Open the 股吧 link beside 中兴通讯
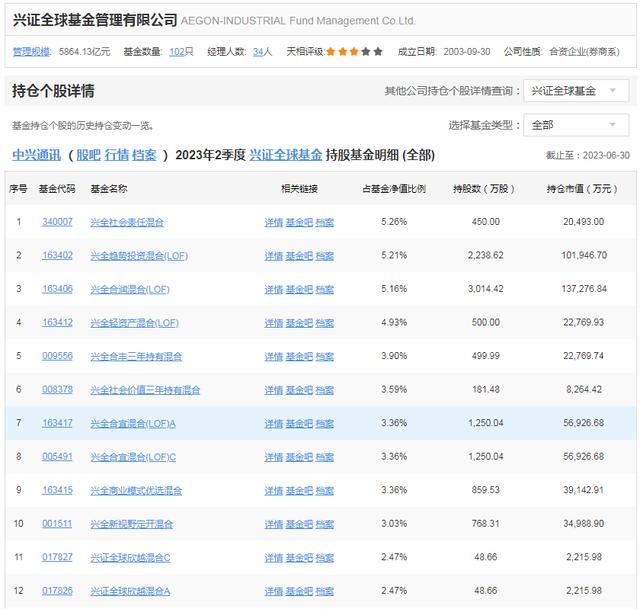Image resolution: width=640 pixels, height=609 pixels. tap(88, 155)
